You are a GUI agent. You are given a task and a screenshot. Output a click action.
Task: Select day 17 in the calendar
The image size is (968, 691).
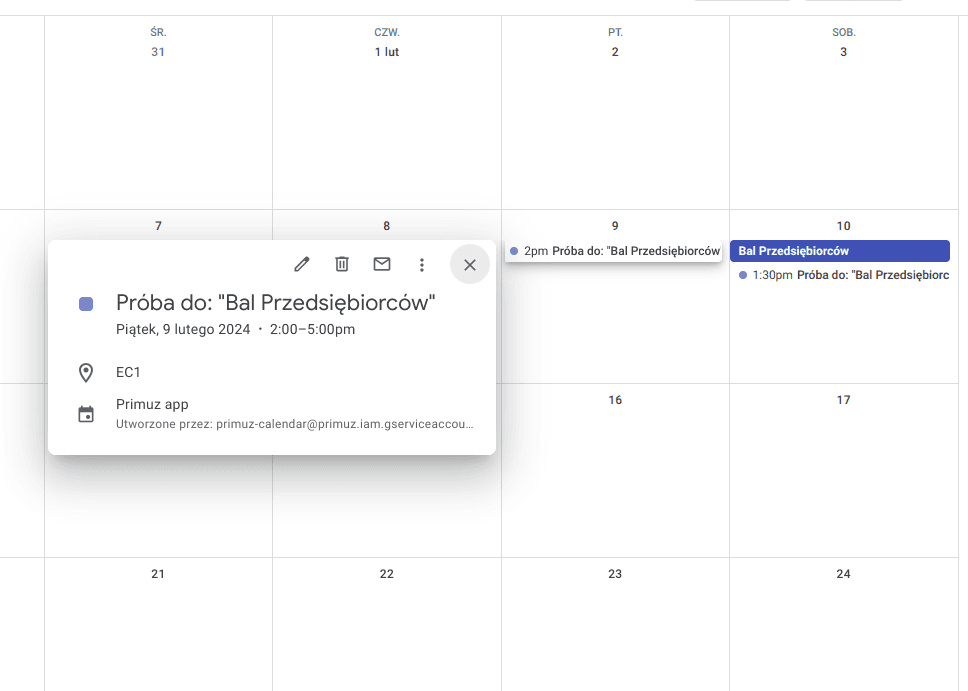(x=843, y=400)
